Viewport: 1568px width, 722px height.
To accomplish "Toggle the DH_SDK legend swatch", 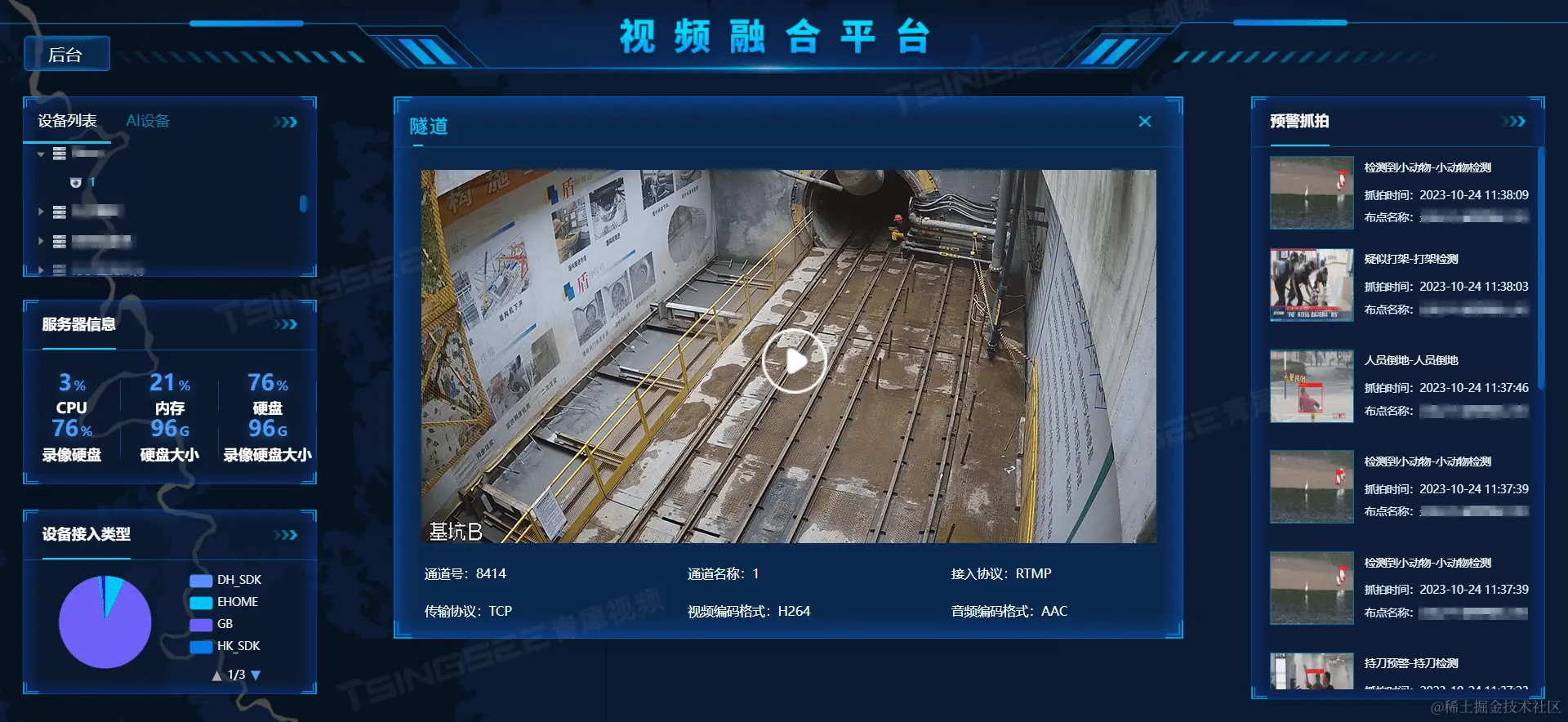I will (x=201, y=580).
